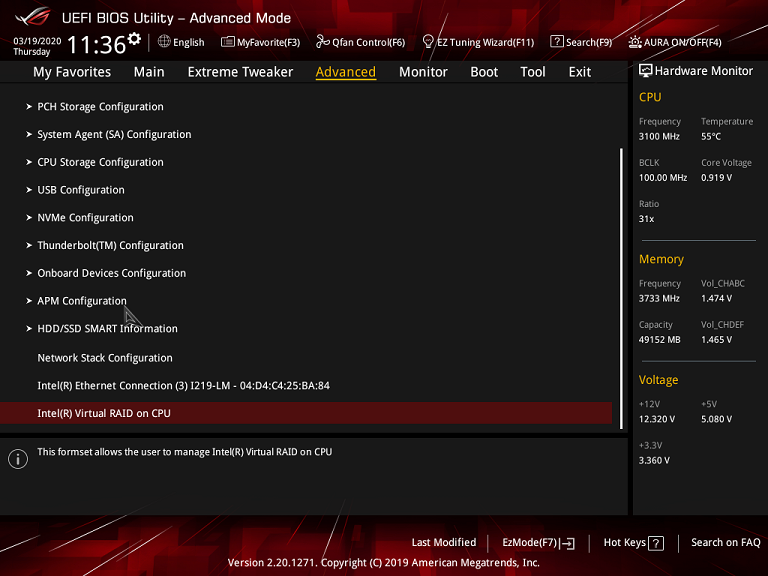Change language via English button
768x576 pixels.
click(x=181, y=42)
